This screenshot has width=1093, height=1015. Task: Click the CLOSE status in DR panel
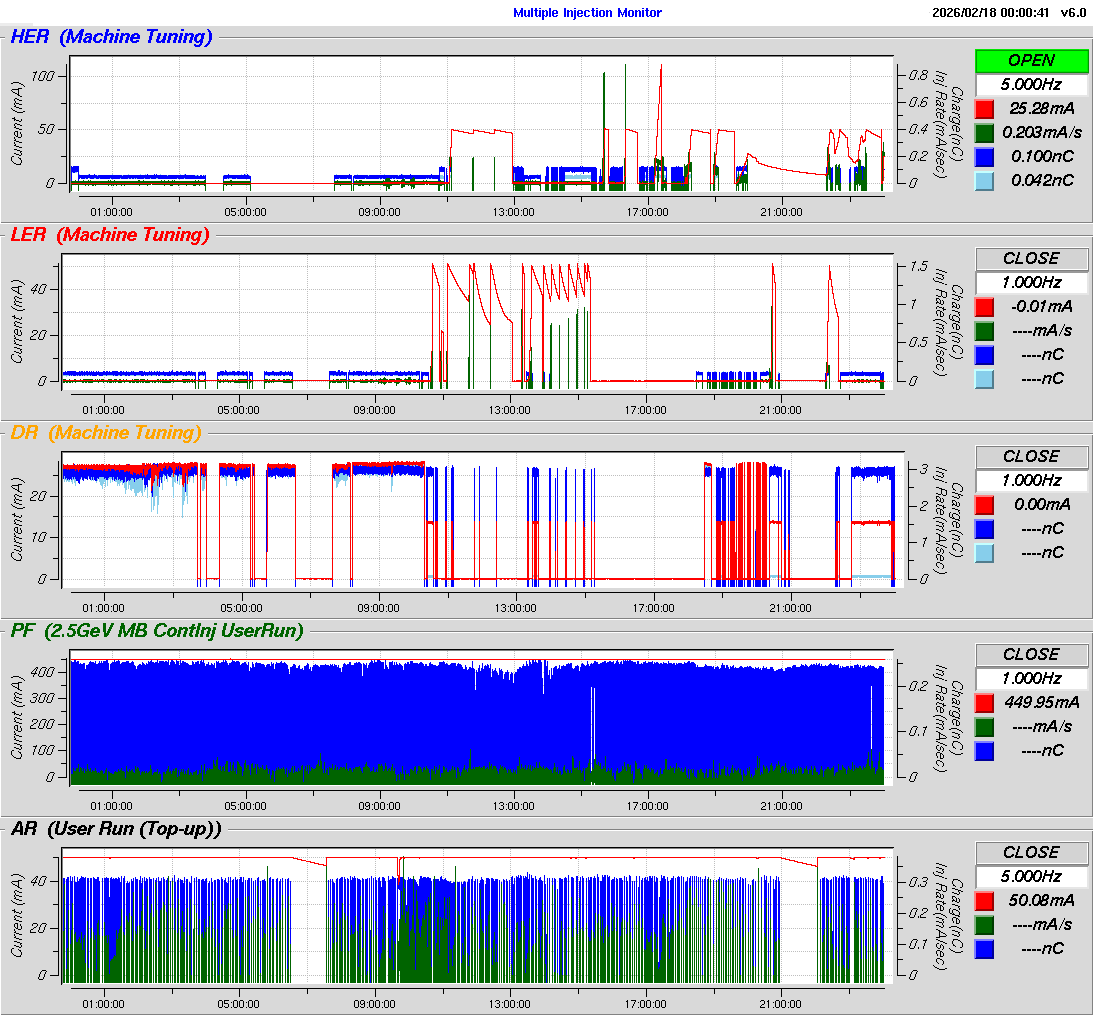tap(1031, 456)
